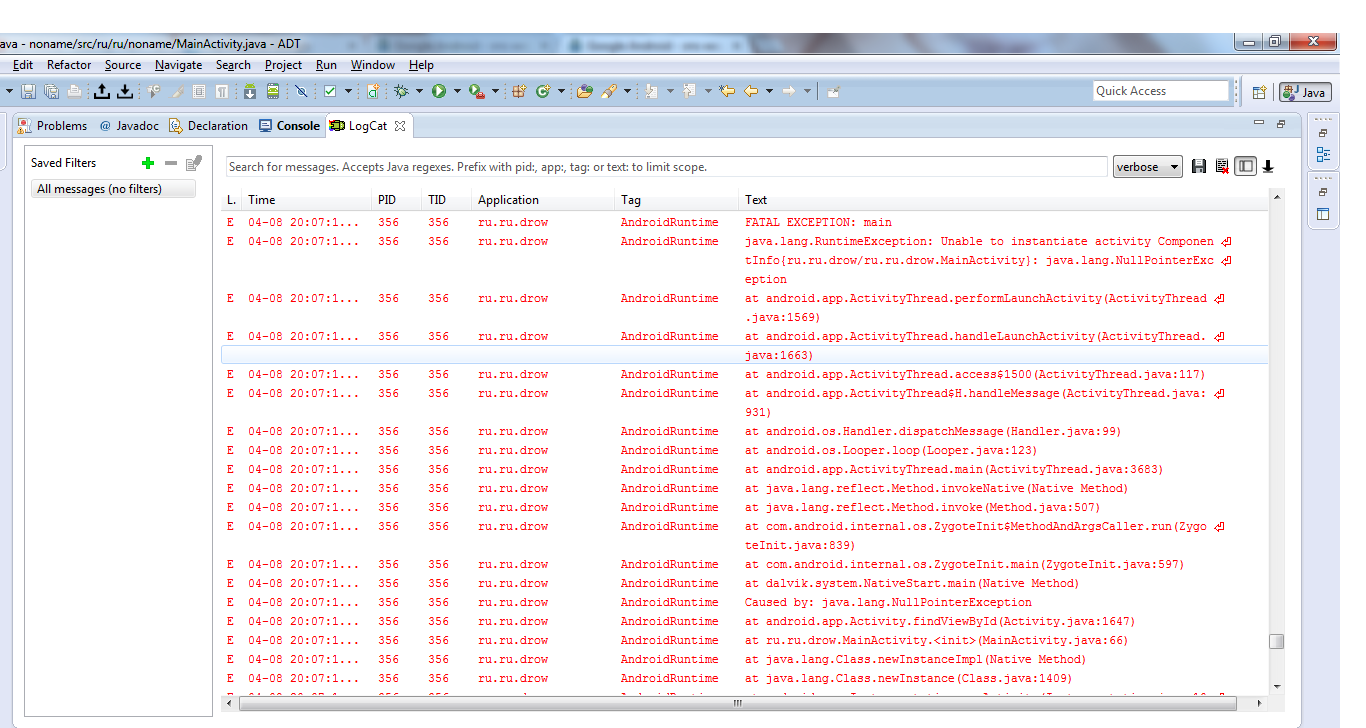Open the Window menu
1366x728 pixels.
pos(372,65)
